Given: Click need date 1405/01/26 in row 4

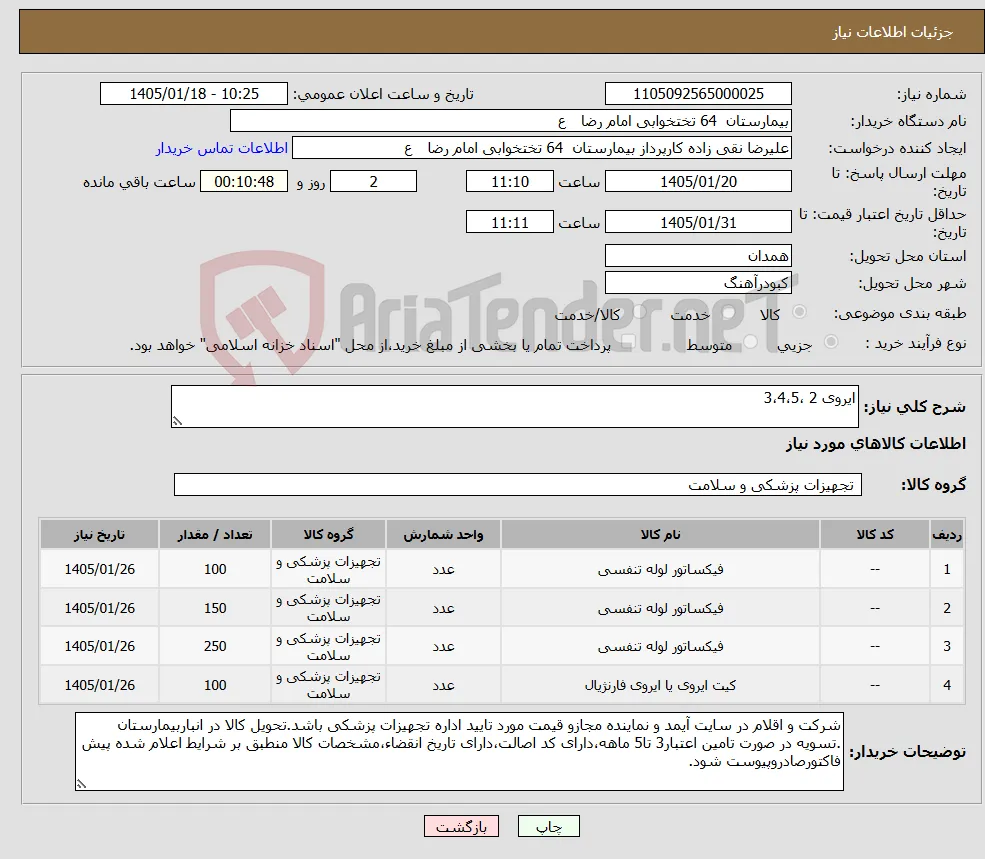Looking at the screenshot, I should [99, 685].
